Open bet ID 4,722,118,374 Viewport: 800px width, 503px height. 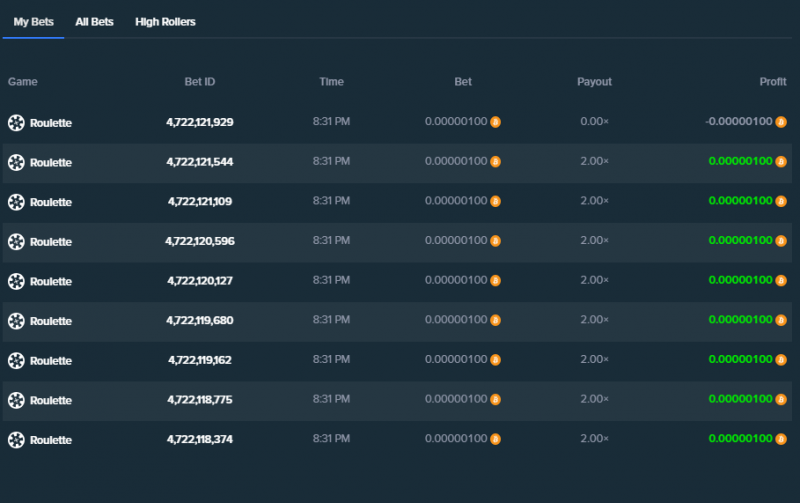click(x=199, y=439)
